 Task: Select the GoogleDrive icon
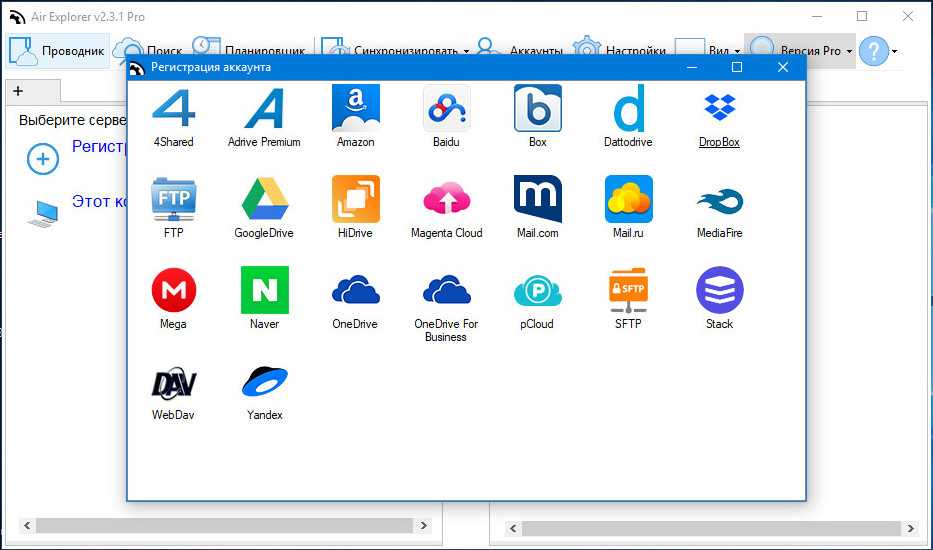264,200
